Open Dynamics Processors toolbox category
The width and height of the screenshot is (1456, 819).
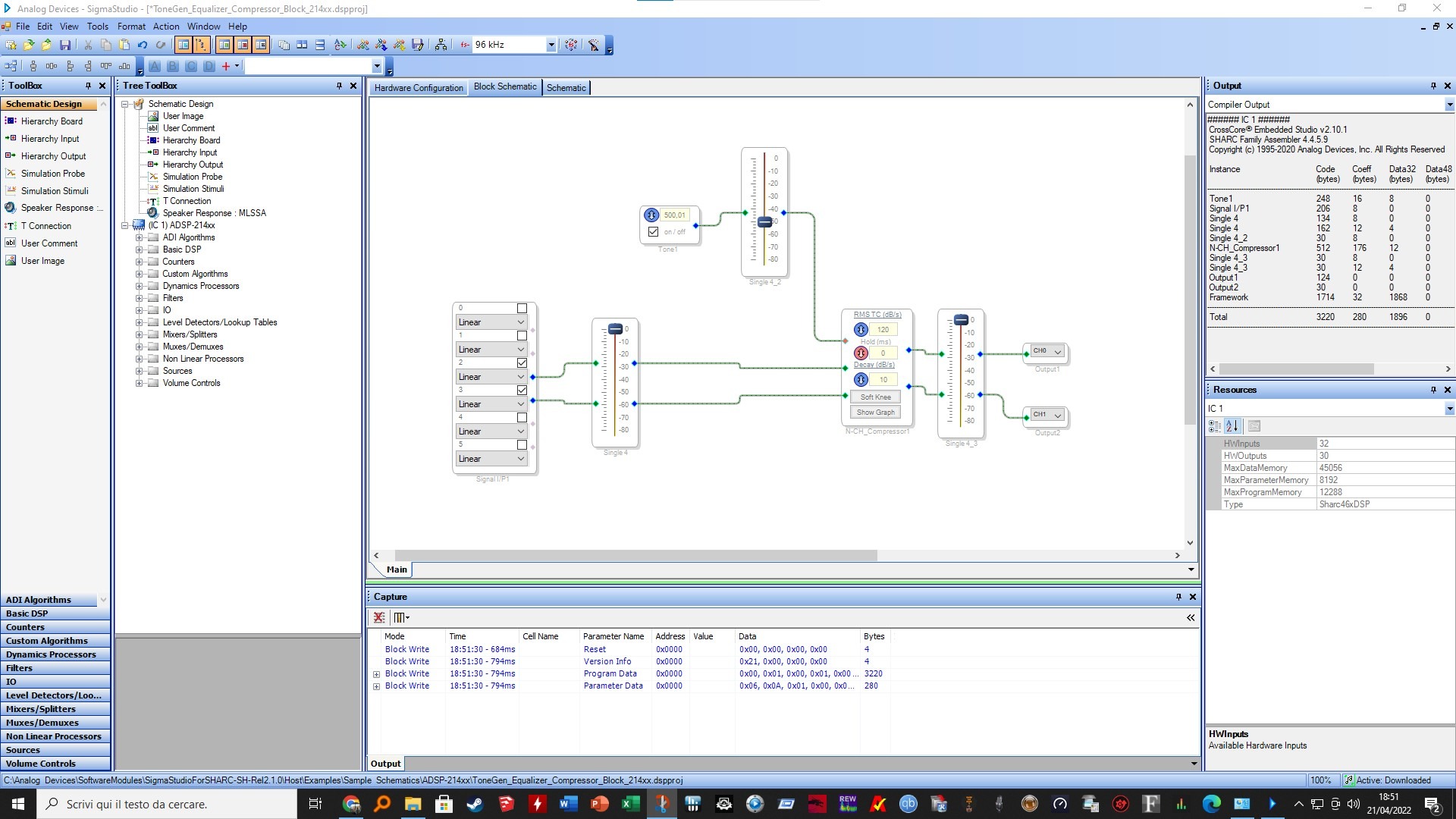click(55, 654)
